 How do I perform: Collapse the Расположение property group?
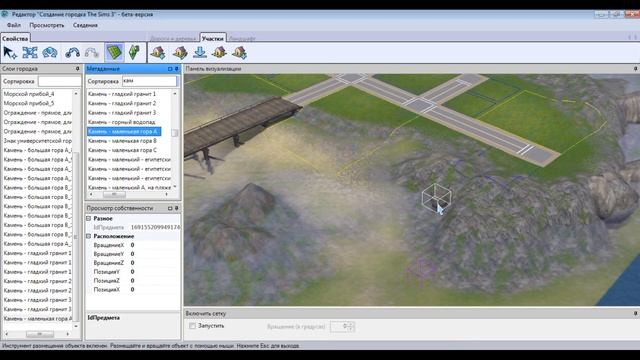point(89,236)
